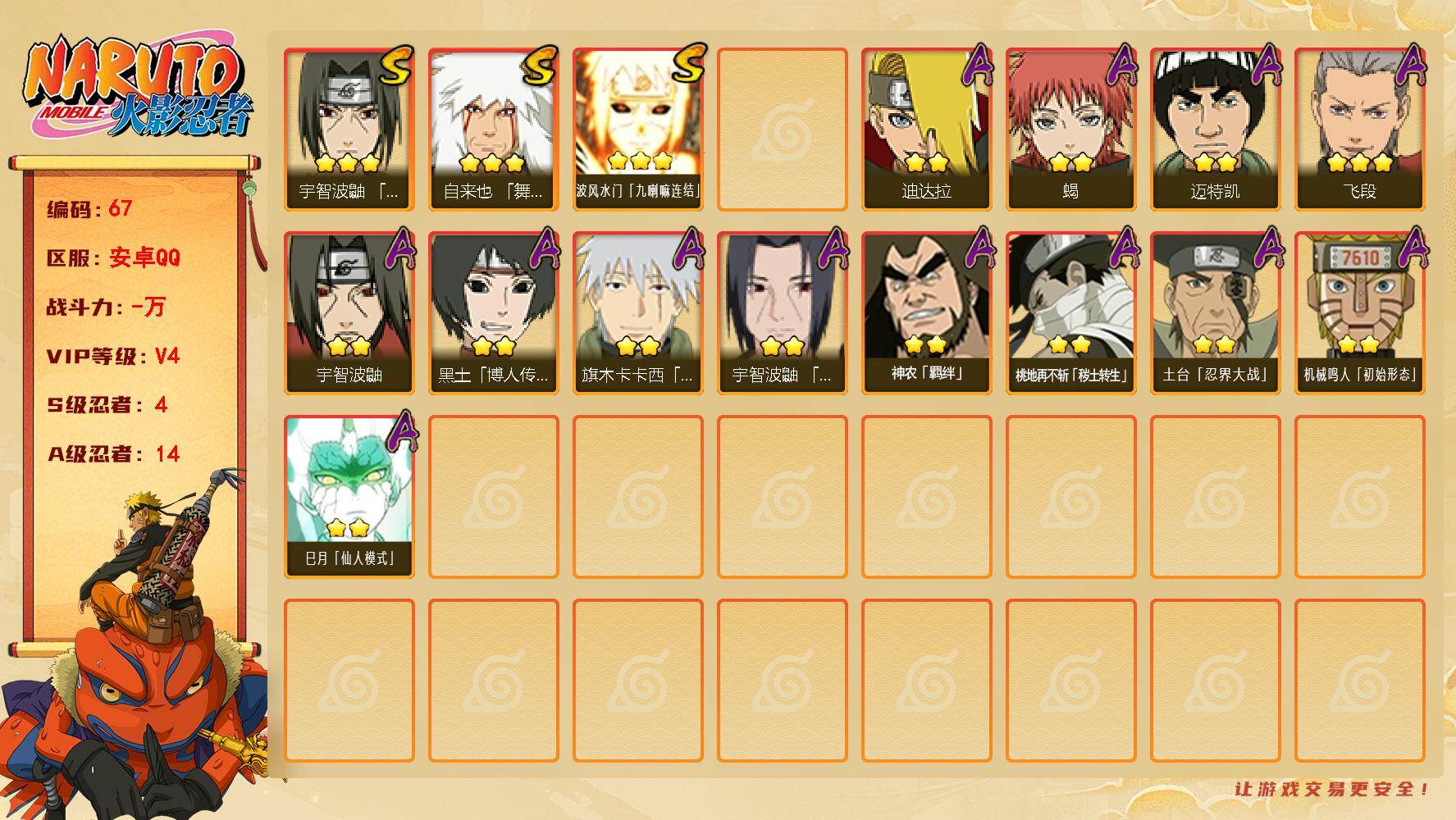Select the 自来也 S-rank card

[x=493, y=129]
